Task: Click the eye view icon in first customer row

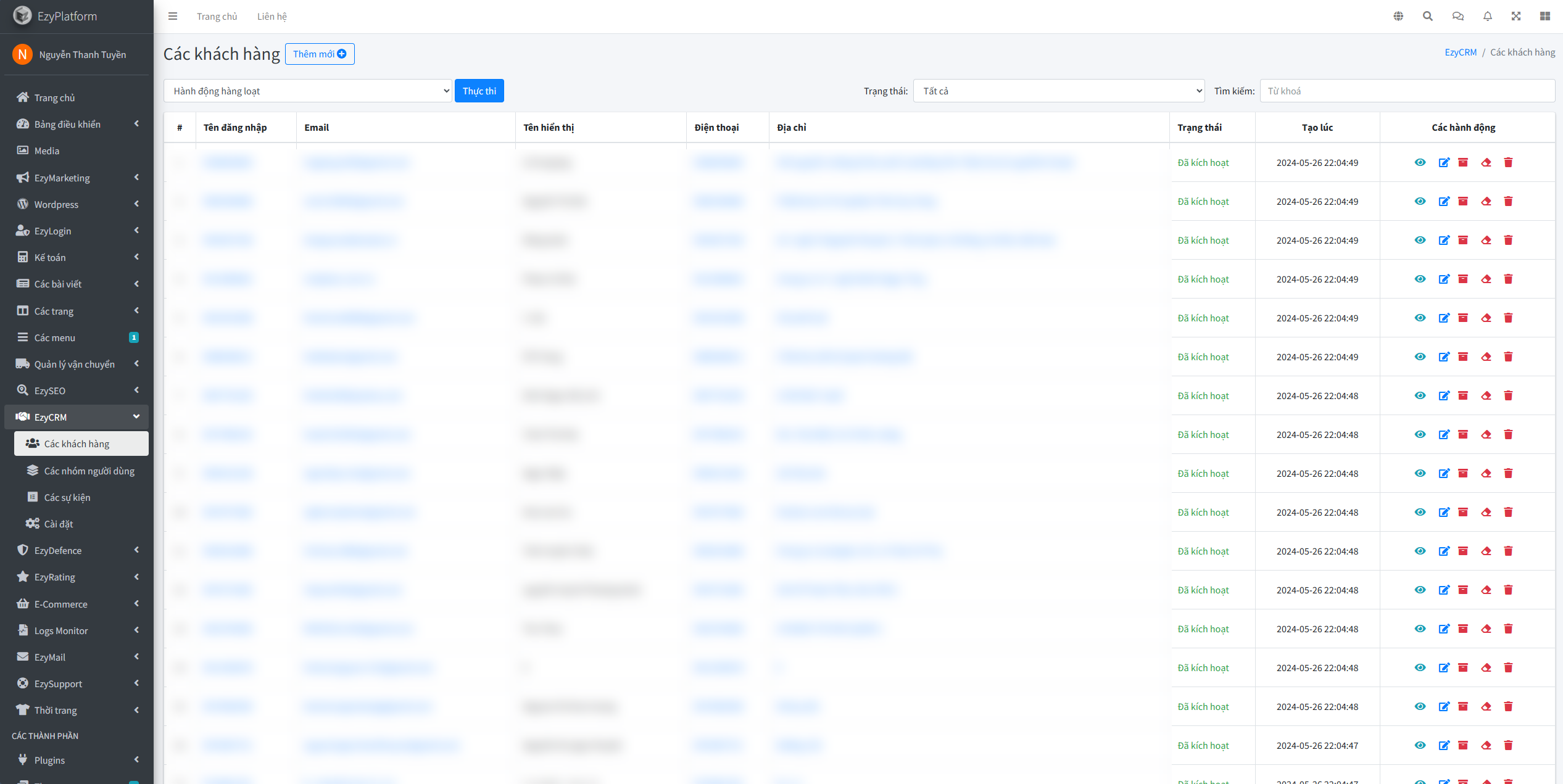Action: tap(1420, 162)
